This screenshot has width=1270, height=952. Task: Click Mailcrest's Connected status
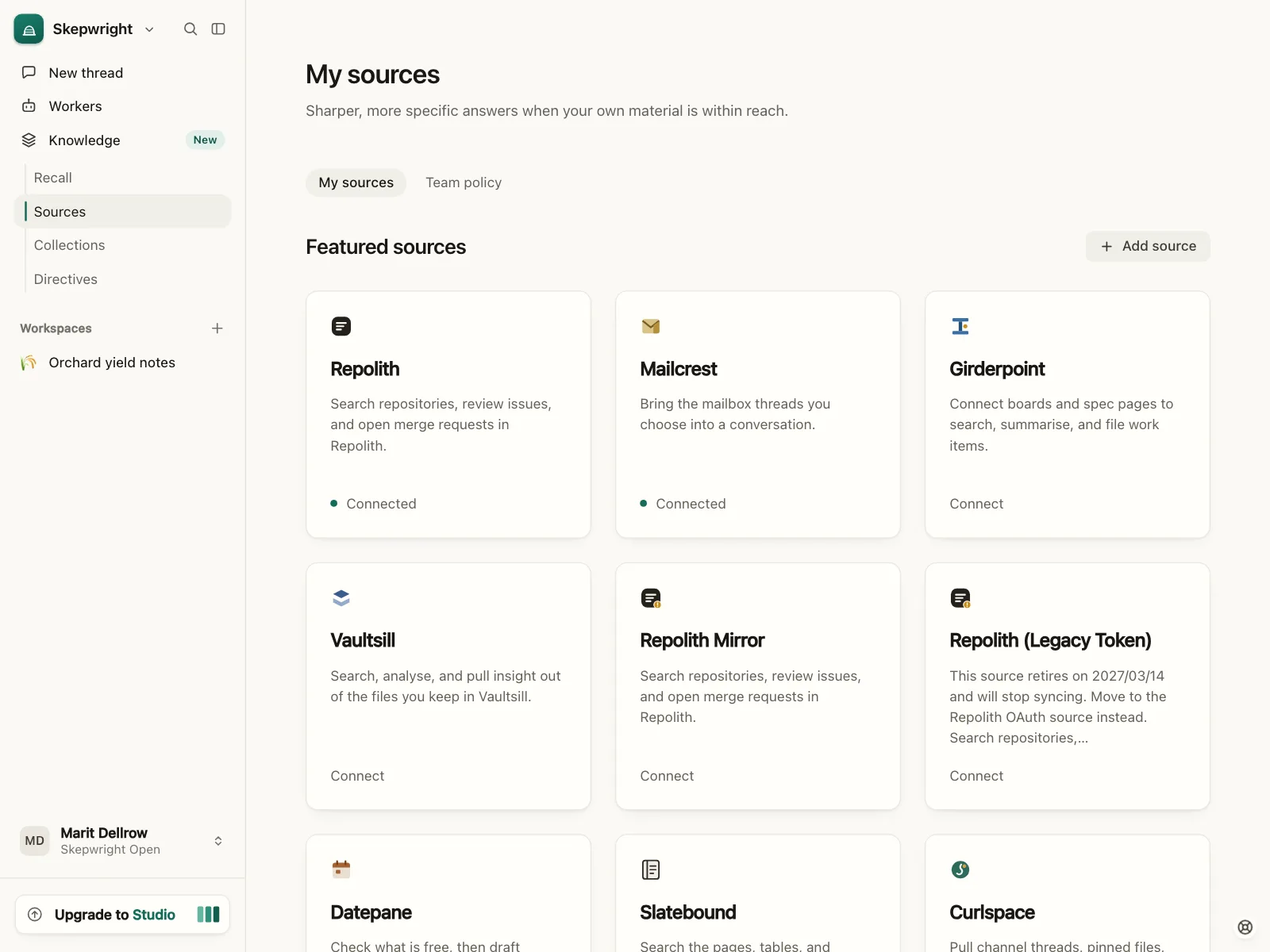[683, 504]
